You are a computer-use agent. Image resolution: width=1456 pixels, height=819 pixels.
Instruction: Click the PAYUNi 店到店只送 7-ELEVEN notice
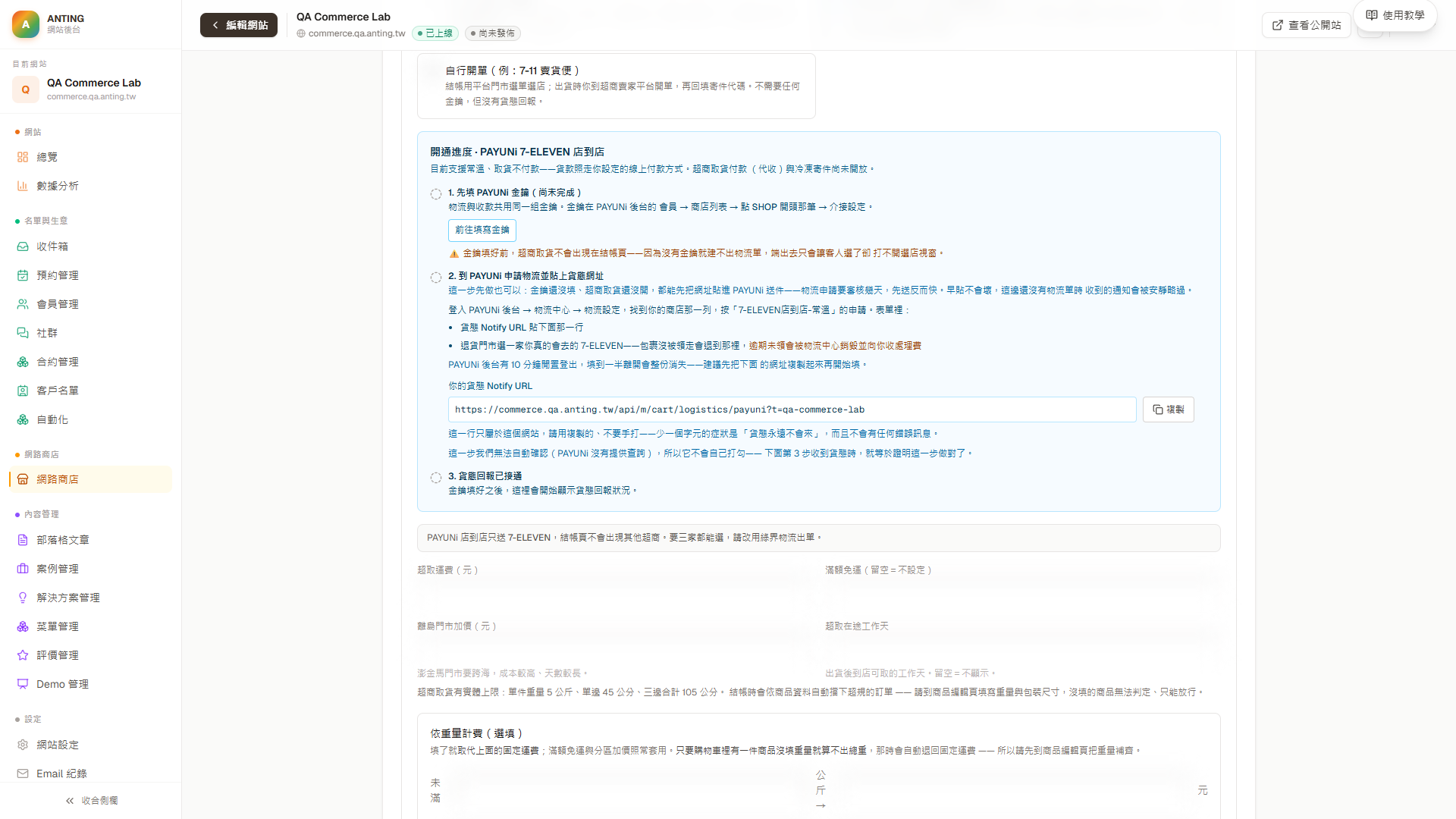819,538
